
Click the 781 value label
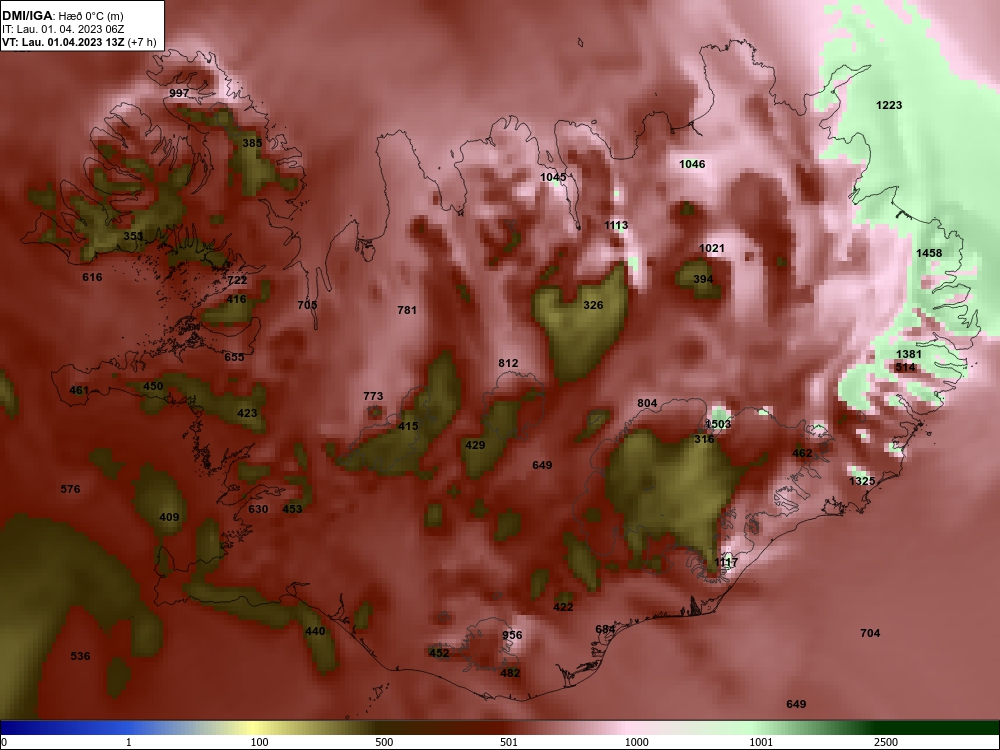click(407, 310)
